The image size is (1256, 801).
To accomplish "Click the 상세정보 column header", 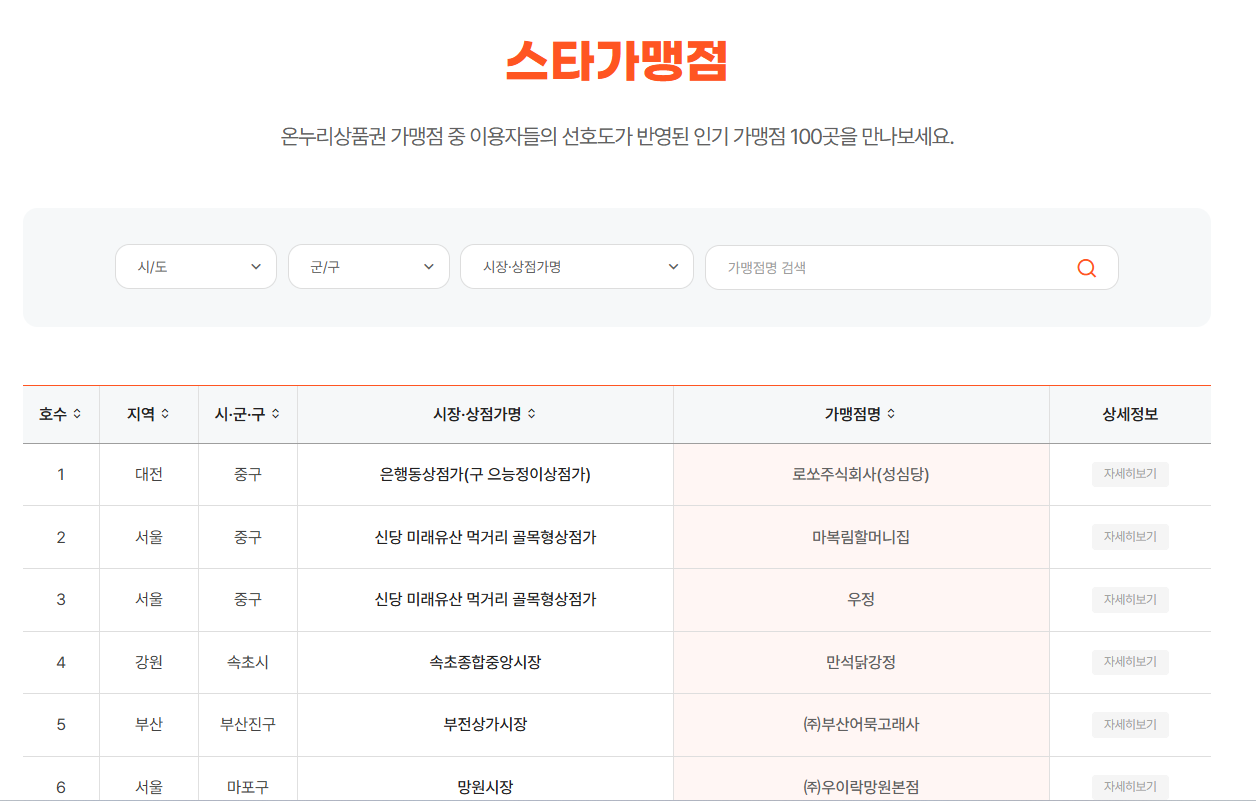I will [1130, 414].
